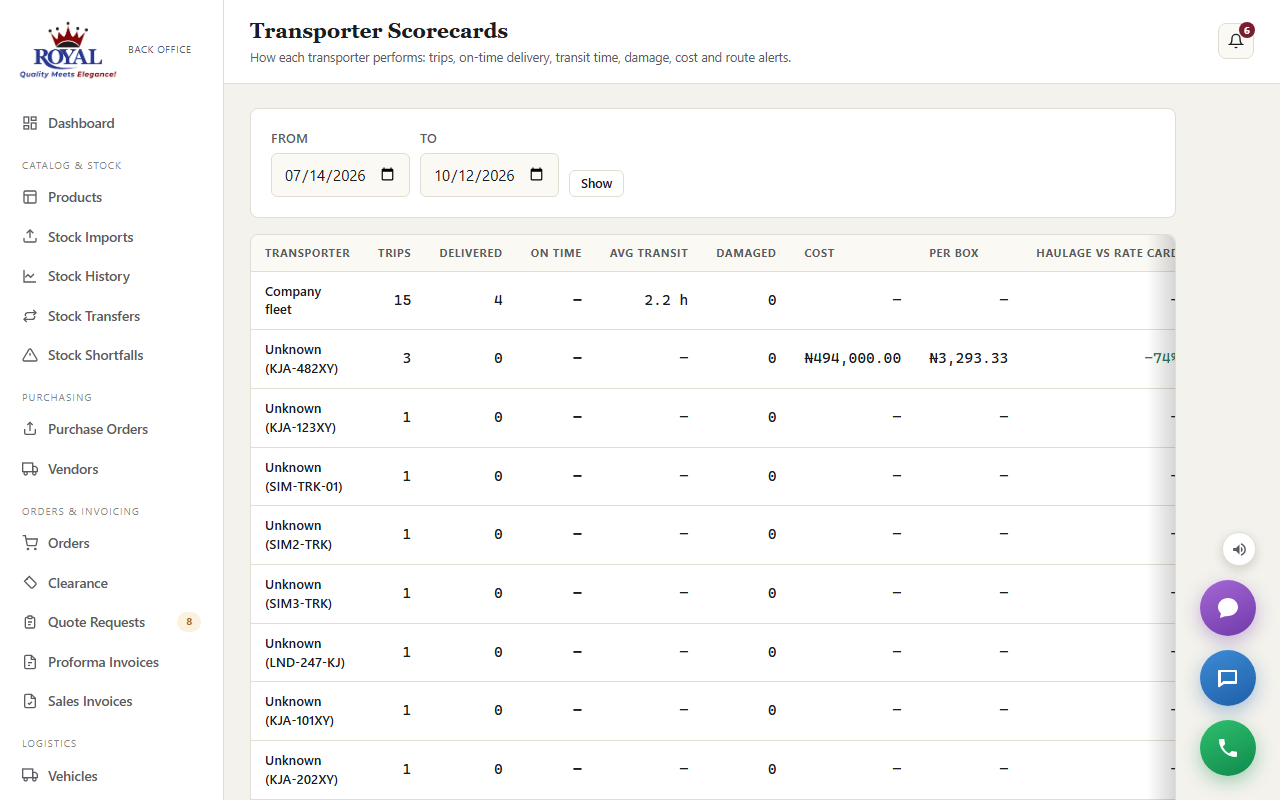1280x800 pixels.
Task: Open the purple chat bubble button
Action: [x=1228, y=608]
